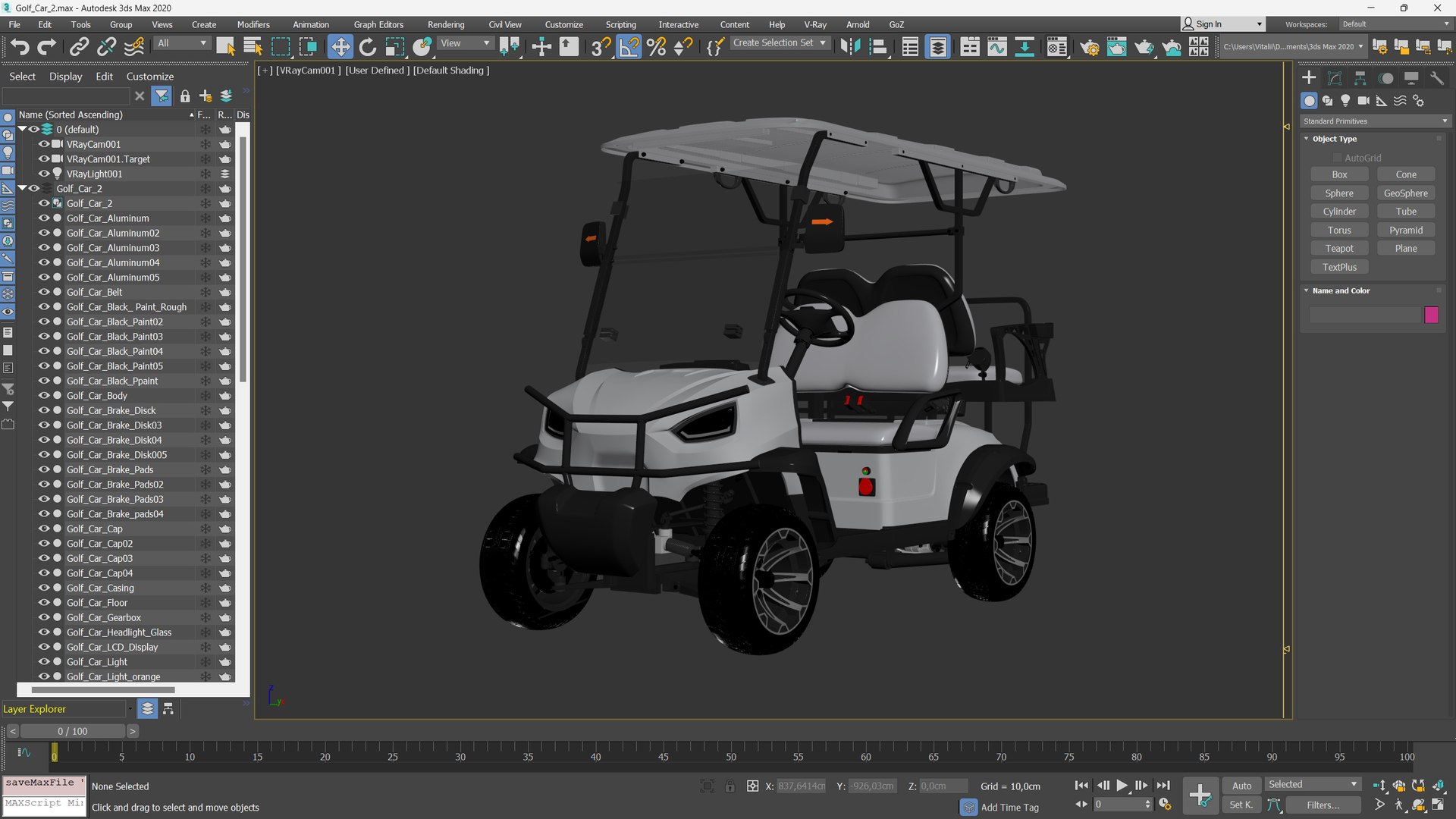The height and width of the screenshot is (819, 1456).
Task: Open the Create Selection Set dropdown
Action: point(780,43)
